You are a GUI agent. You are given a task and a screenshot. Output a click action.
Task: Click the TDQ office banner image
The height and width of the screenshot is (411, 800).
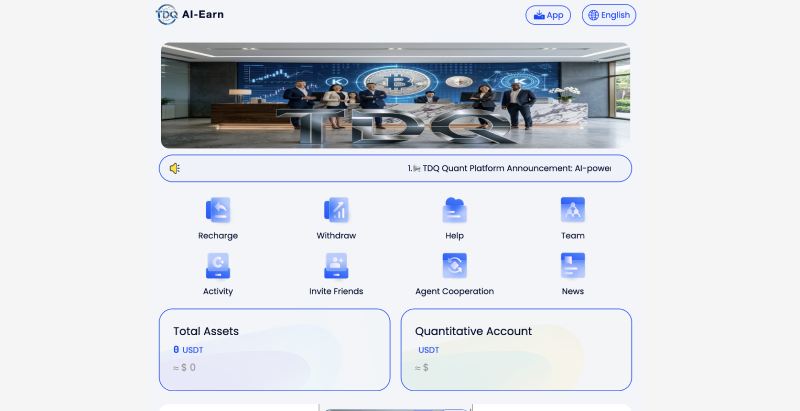pos(395,95)
